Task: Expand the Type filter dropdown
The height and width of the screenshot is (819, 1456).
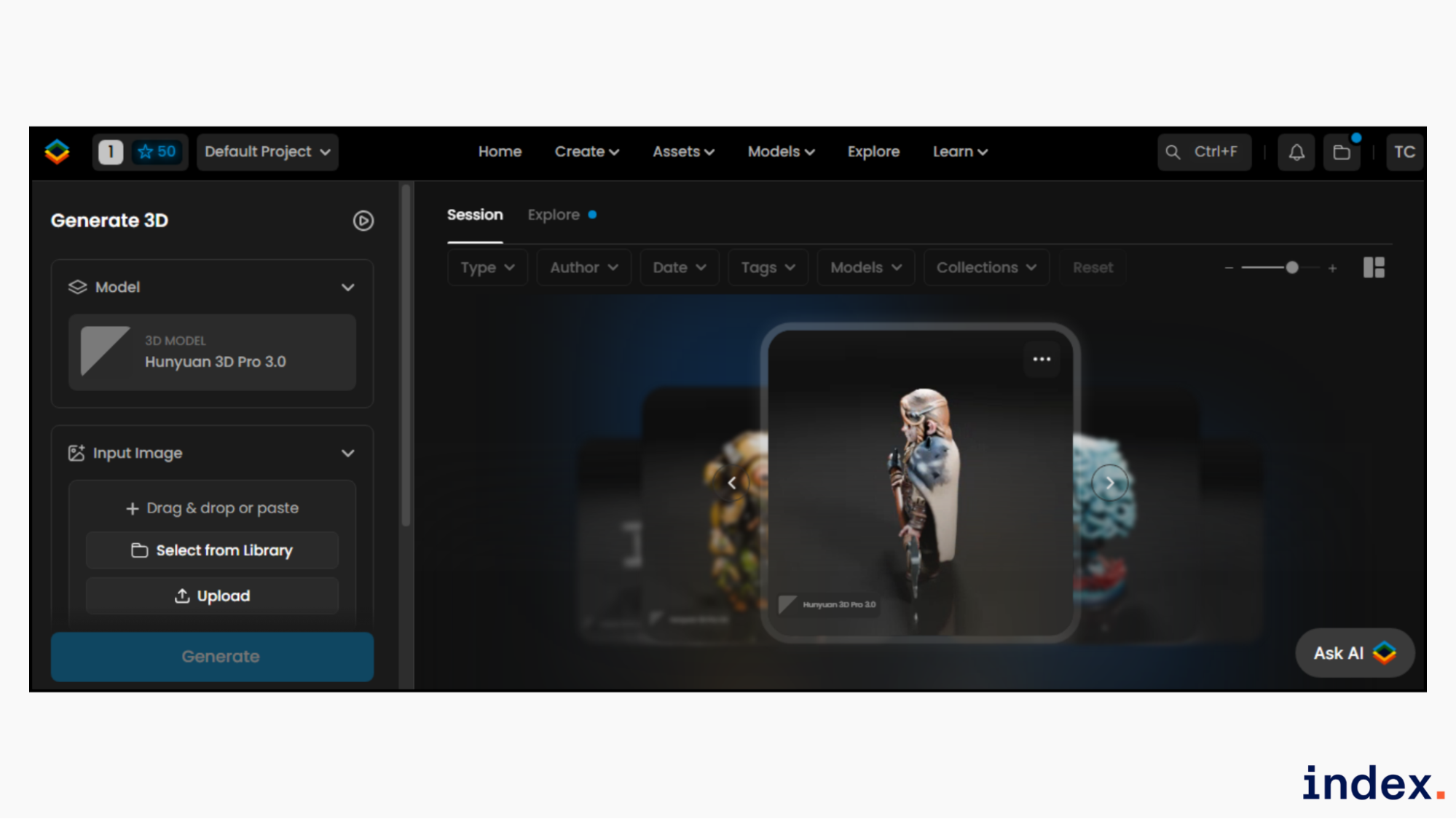Action: coord(487,268)
